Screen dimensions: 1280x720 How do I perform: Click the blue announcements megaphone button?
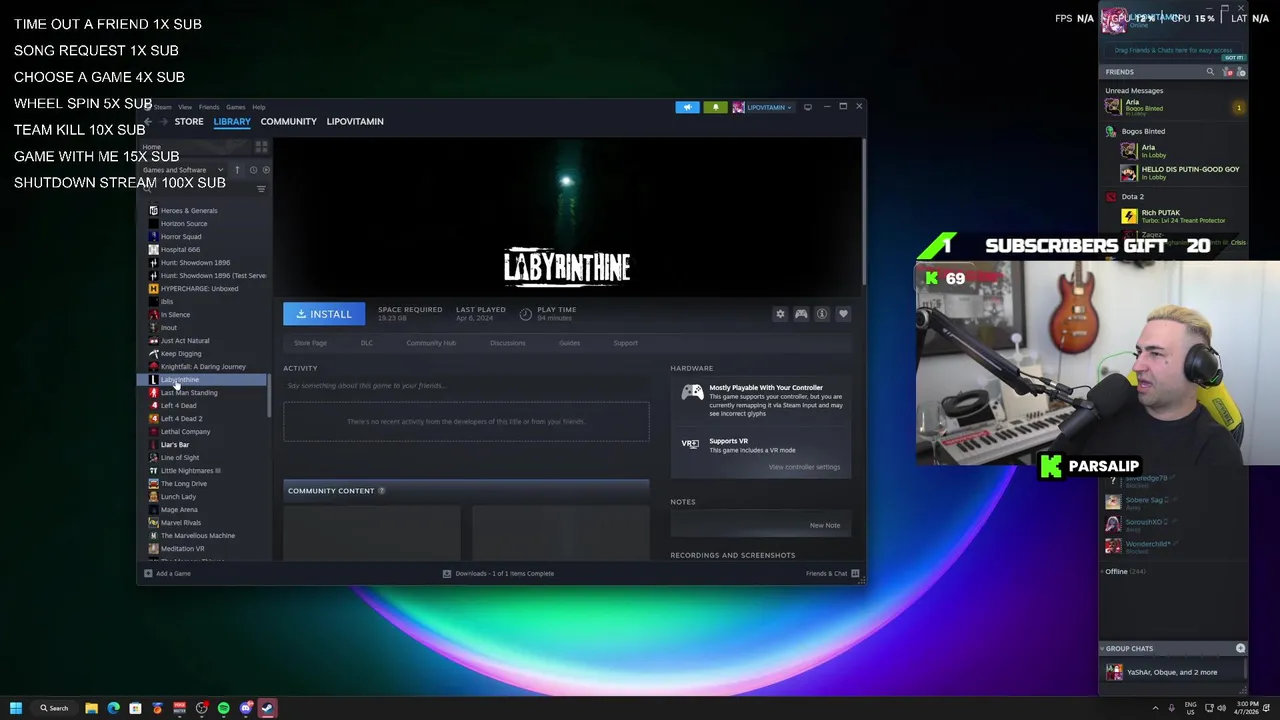pyautogui.click(x=687, y=107)
